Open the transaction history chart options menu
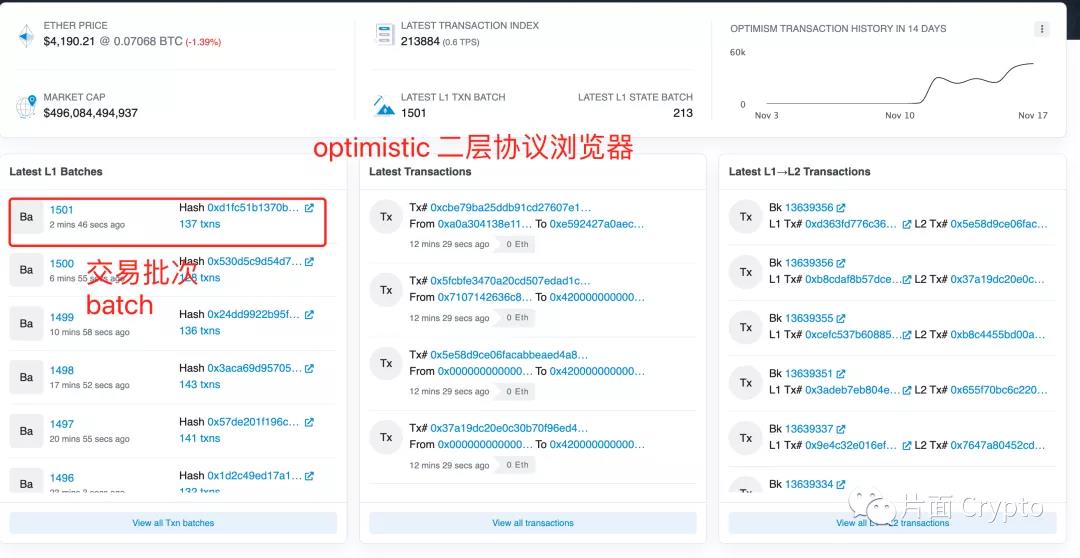The height and width of the screenshot is (558, 1080). click(1041, 29)
